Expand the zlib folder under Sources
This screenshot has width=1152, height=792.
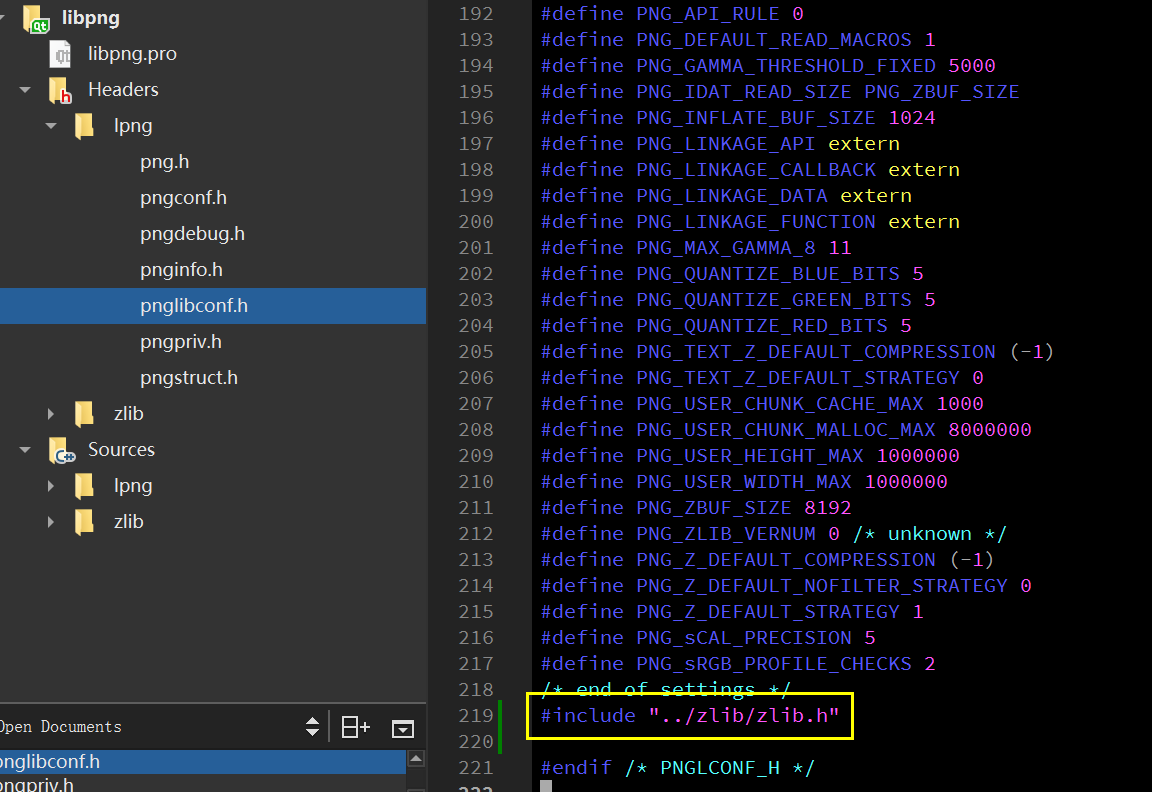[51, 521]
